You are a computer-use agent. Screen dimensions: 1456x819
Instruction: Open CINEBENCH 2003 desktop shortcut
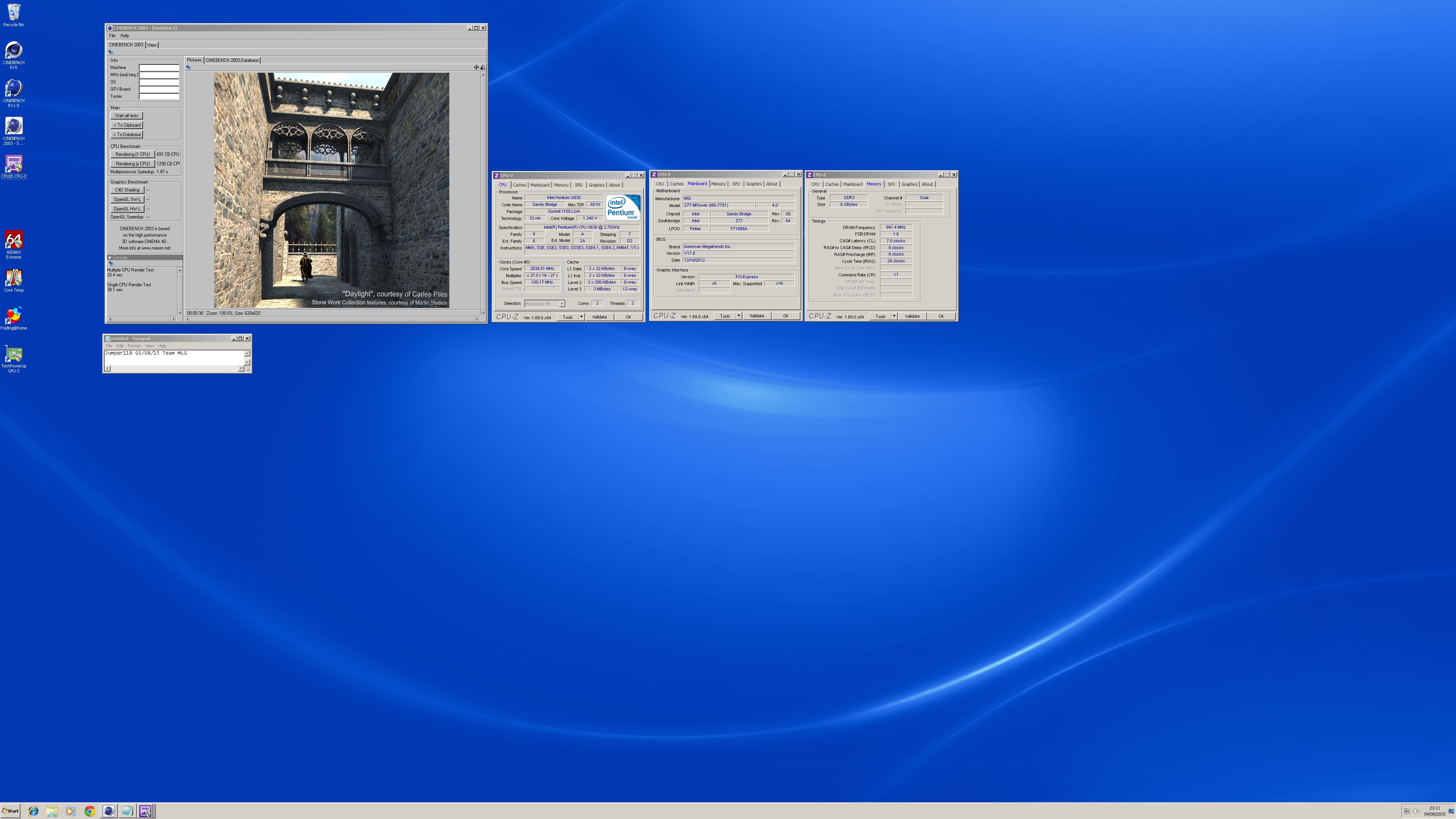(x=14, y=131)
